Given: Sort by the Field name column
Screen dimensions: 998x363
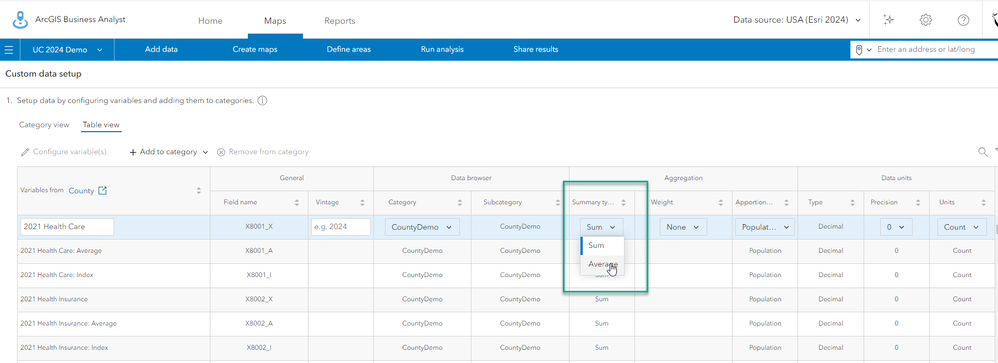Looking at the screenshot, I should pyautogui.click(x=297, y=203).
